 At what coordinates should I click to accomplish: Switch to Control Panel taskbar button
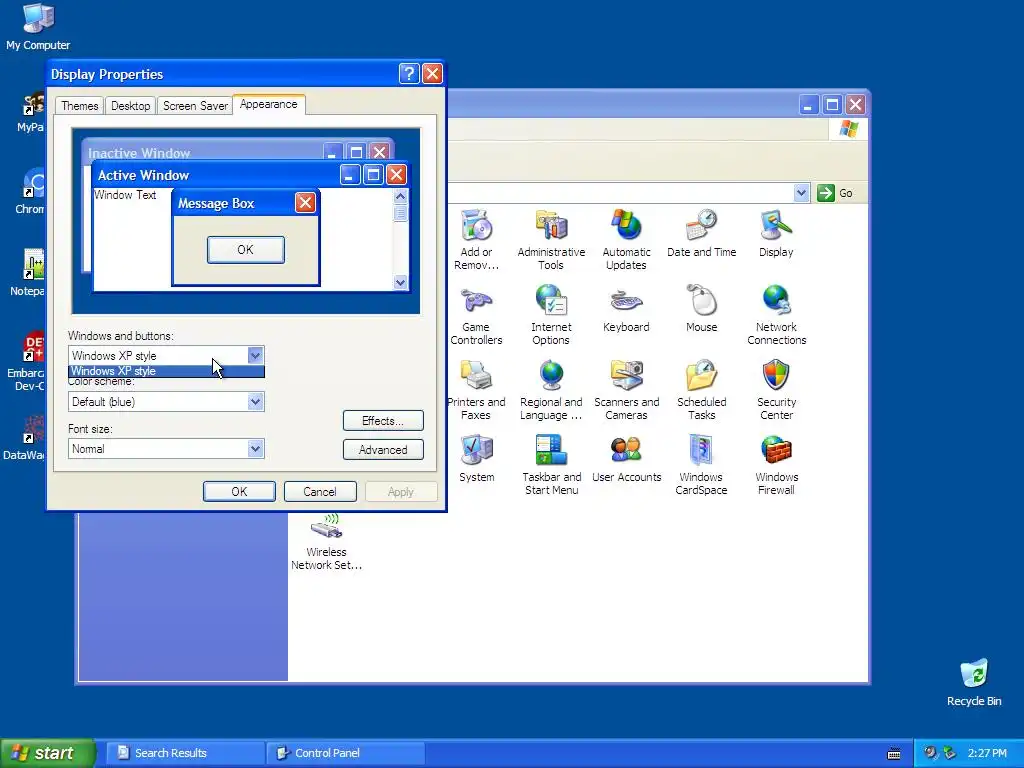coord(345,753)
